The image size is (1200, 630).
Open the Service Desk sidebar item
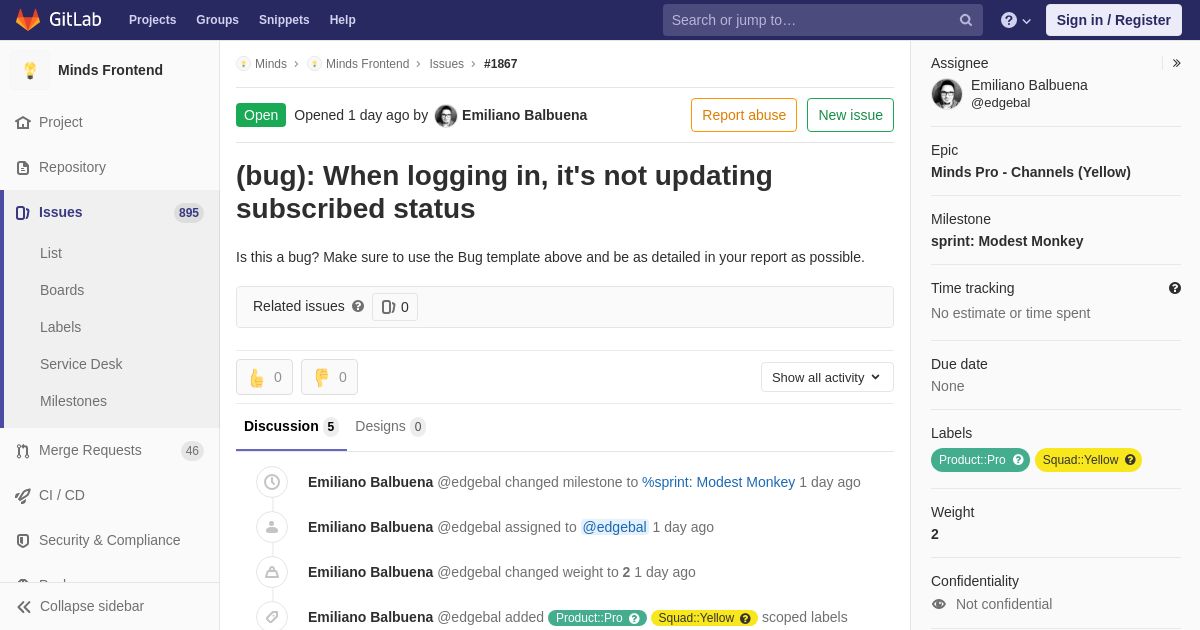tap(81, 364)
